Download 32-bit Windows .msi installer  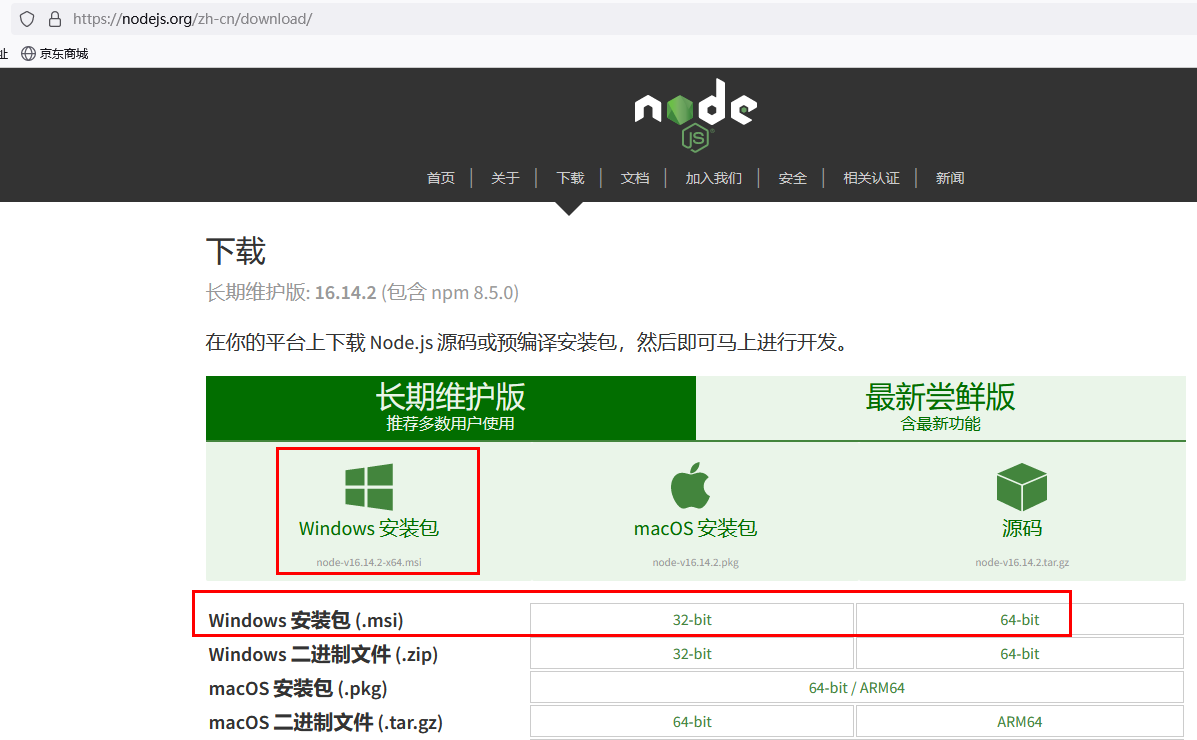coord(692,619)
